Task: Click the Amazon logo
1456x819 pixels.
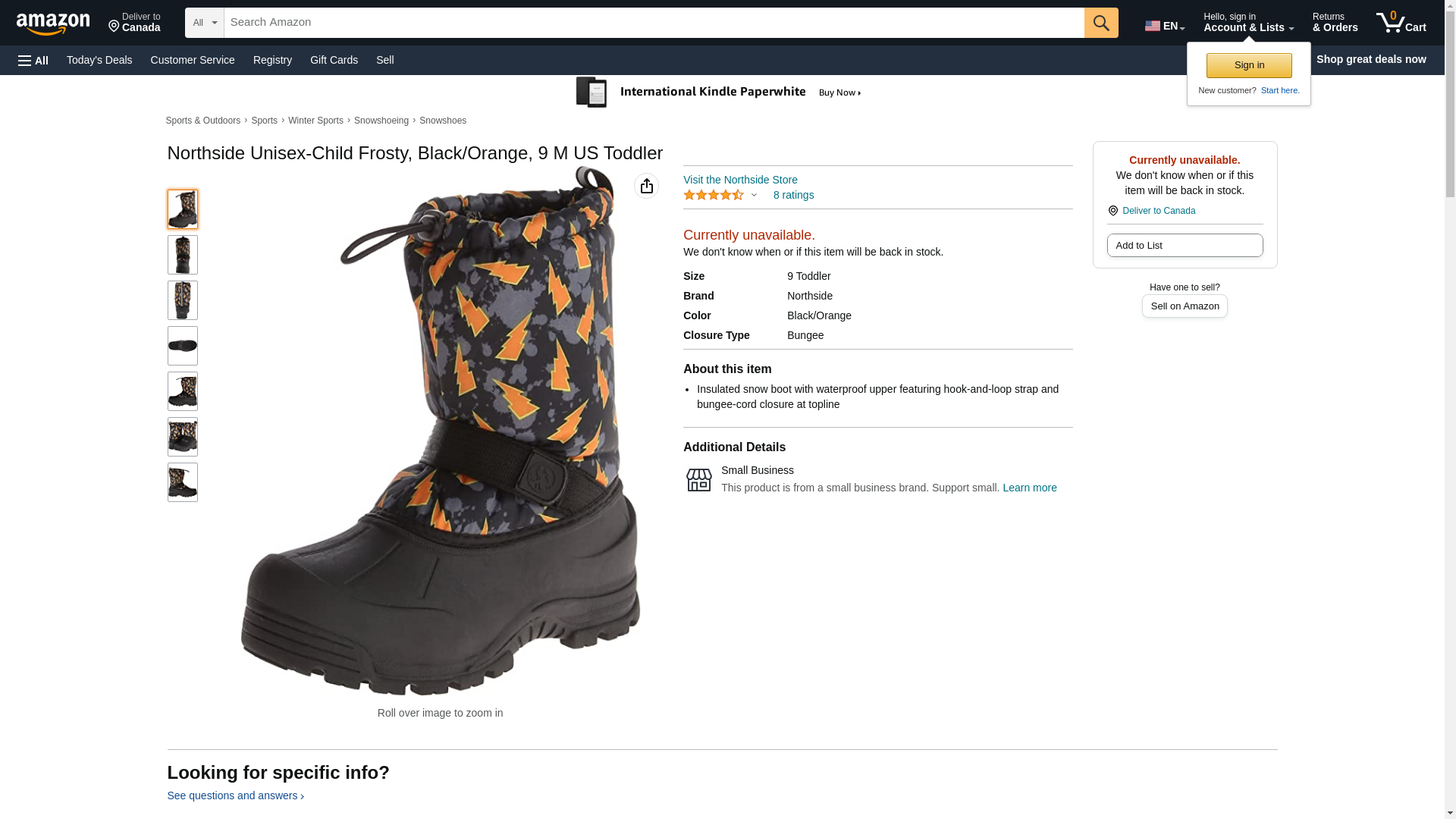Action: (x=53, y=24)
